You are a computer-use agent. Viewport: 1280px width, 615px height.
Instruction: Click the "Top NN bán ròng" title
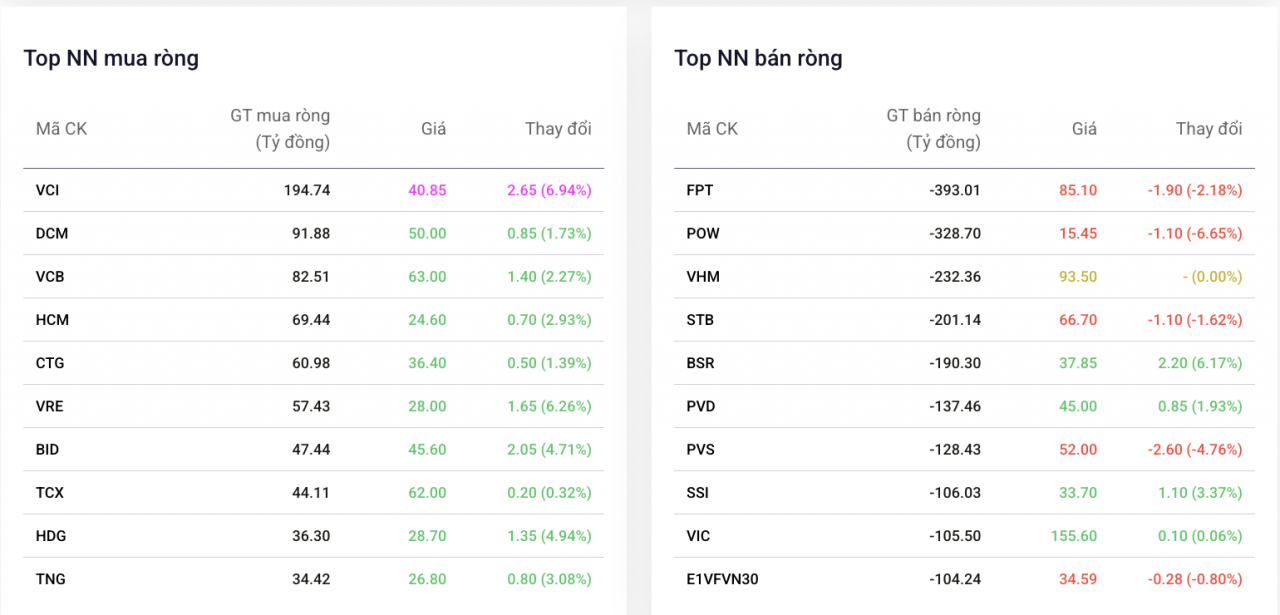point(758,58)
